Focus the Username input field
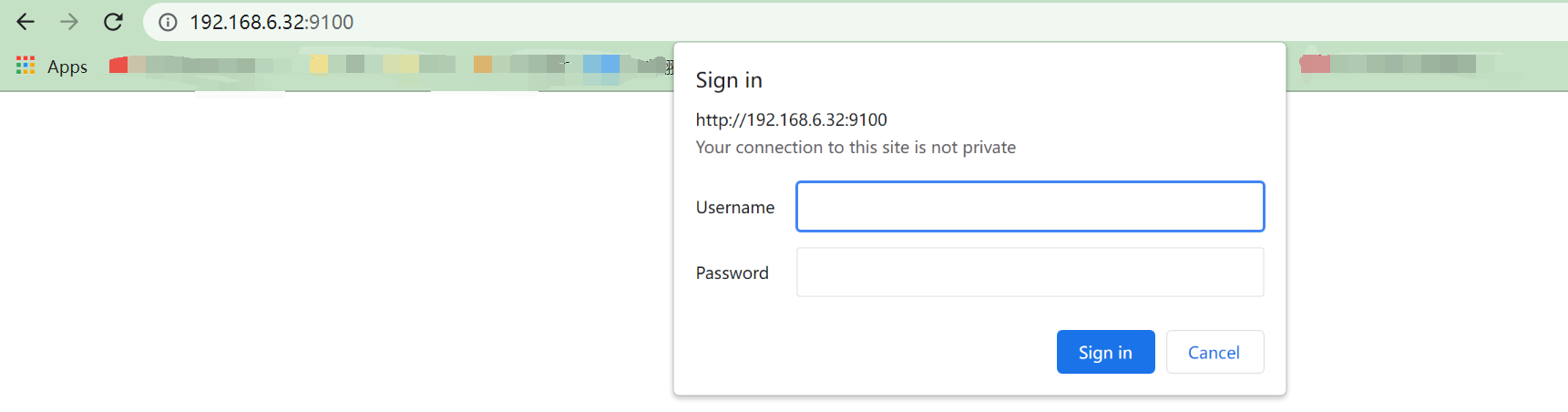This screenshot has width=1568, height=412. (x=1030, y=207)
